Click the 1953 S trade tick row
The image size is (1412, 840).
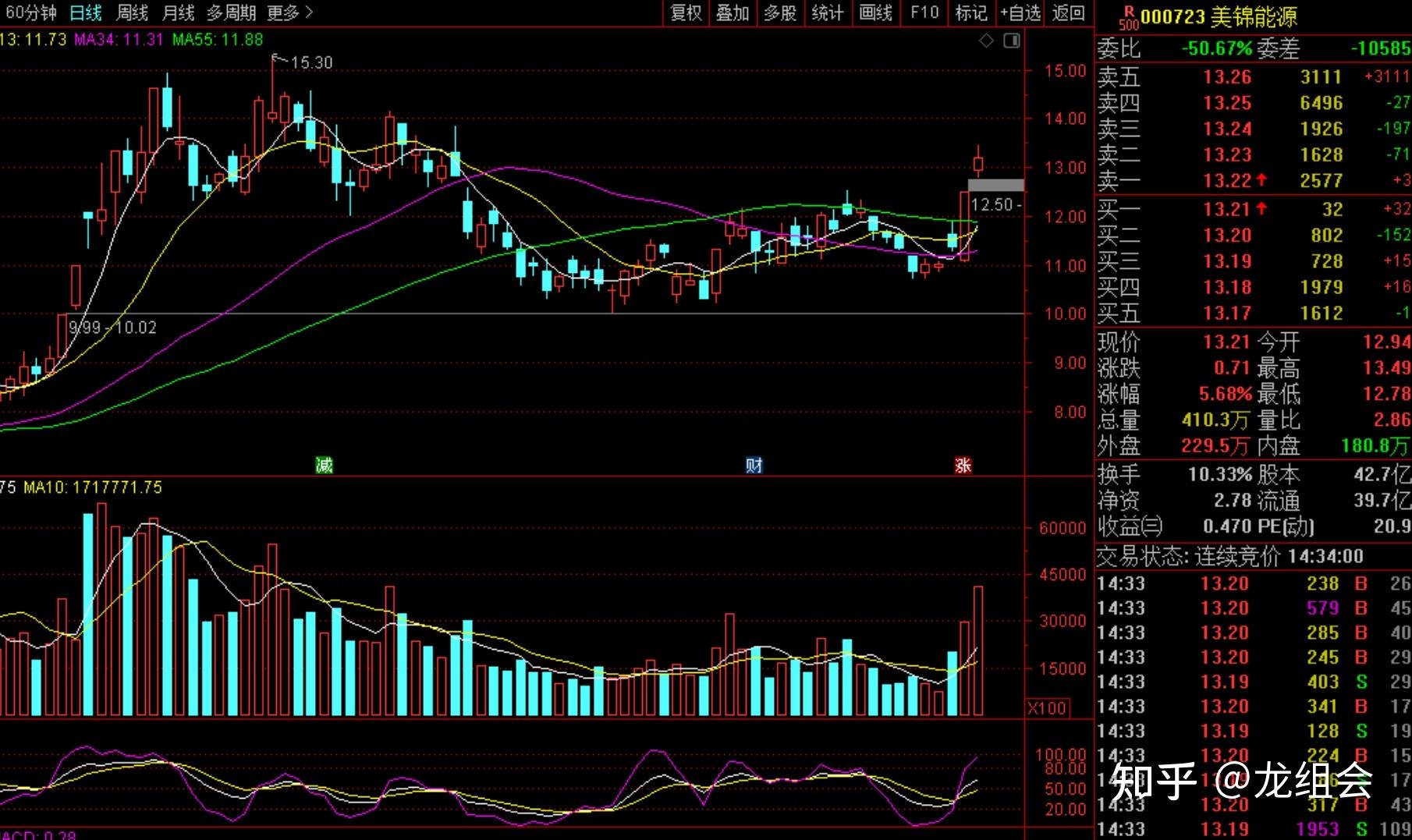(x=1254, y=828)
